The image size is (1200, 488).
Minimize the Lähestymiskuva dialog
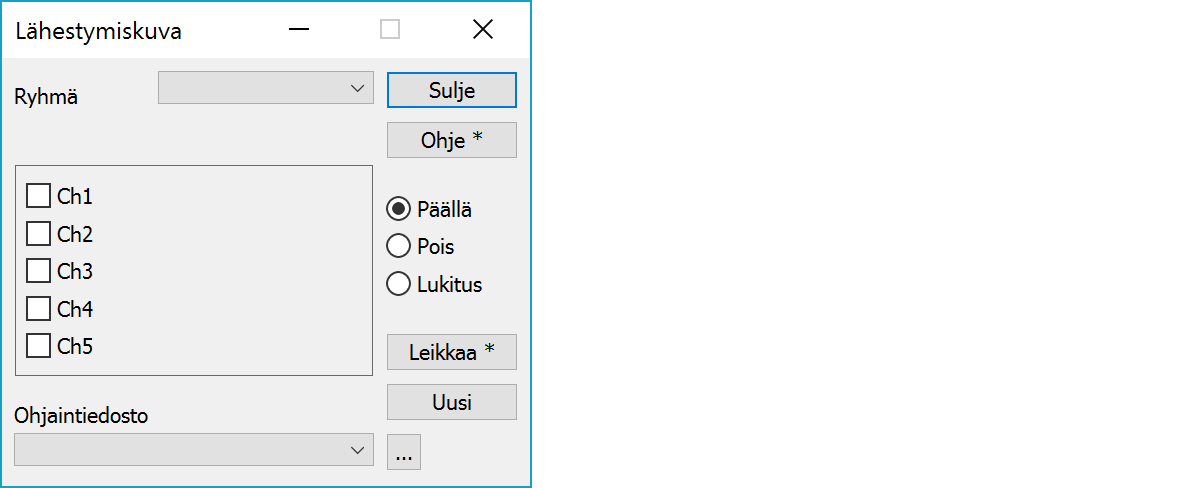[x=298, y=30]
